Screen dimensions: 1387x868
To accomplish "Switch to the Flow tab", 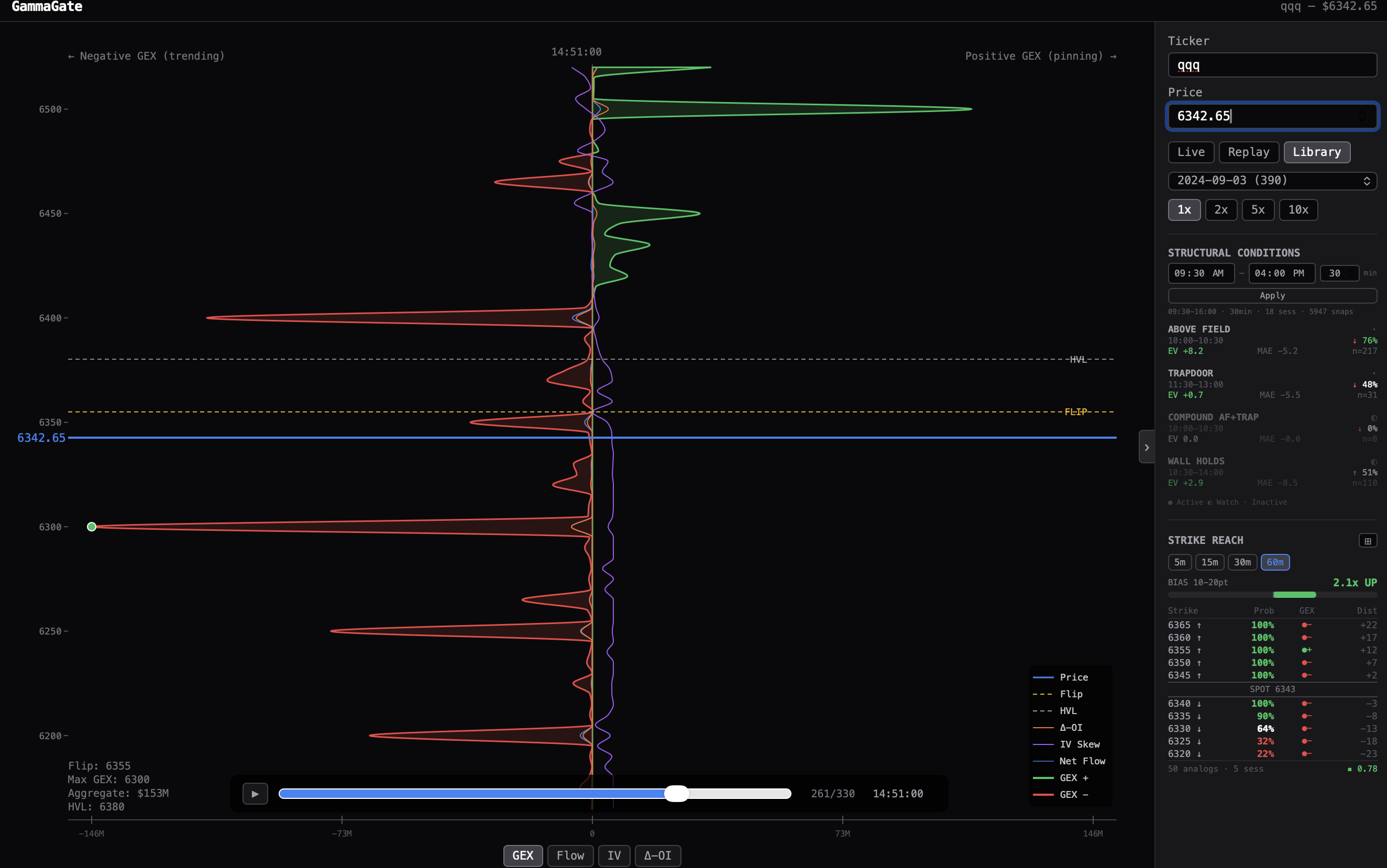I will pyautogui.click(x=569, y=855).
